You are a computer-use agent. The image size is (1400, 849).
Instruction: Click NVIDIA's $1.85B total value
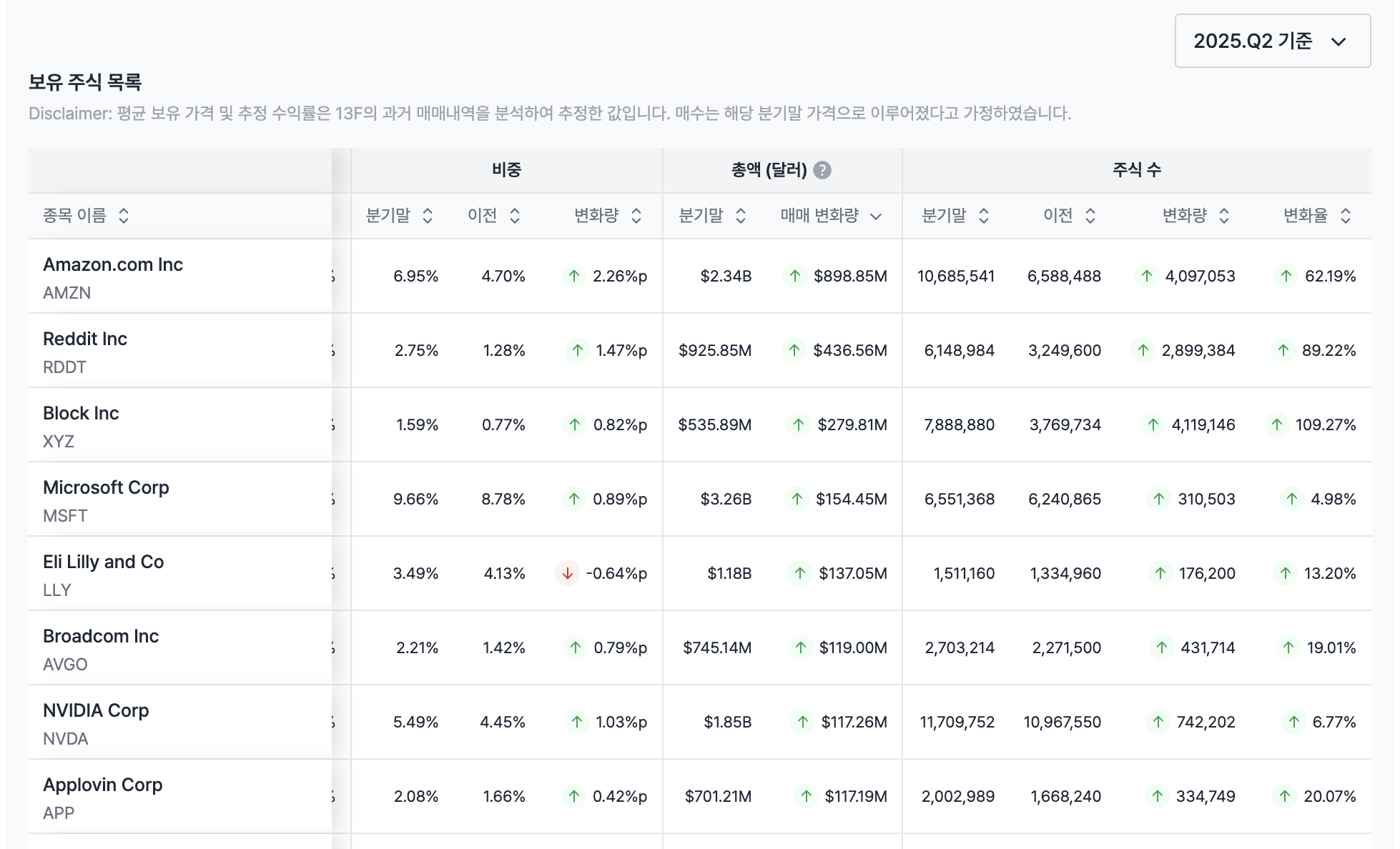point(728,722)
